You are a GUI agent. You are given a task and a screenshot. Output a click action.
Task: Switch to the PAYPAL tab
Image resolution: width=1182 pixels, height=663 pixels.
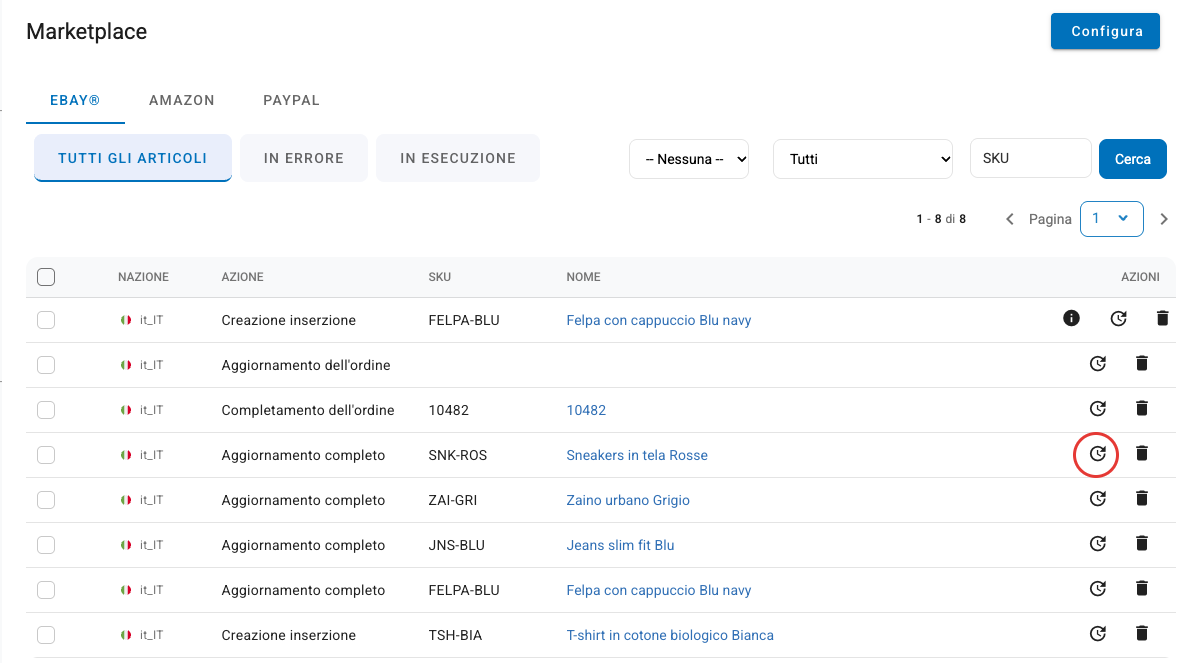coord(292,100)
